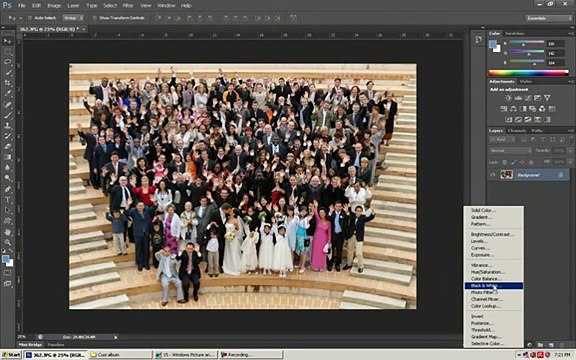This screenshot has height=360, width=576.
Task: Choose Selective Color from the popup menu
Action: 494,344
